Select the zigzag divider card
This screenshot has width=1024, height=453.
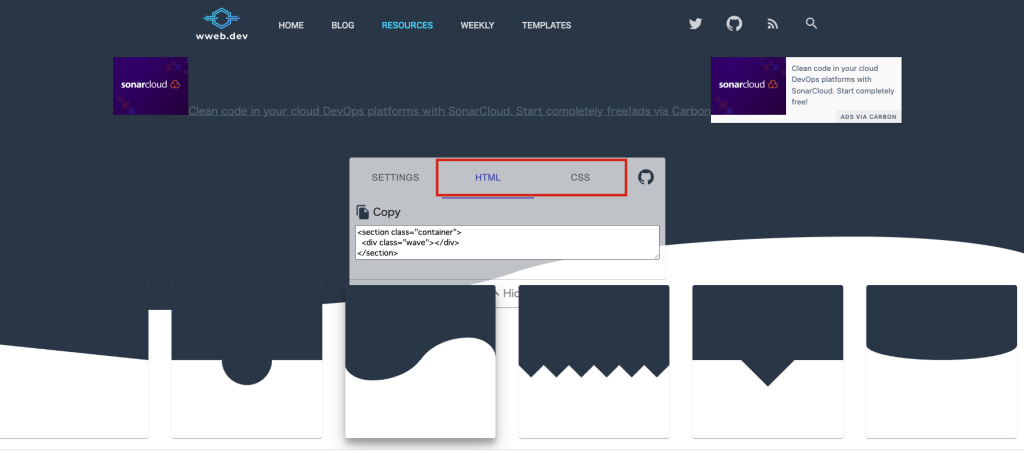594,361
